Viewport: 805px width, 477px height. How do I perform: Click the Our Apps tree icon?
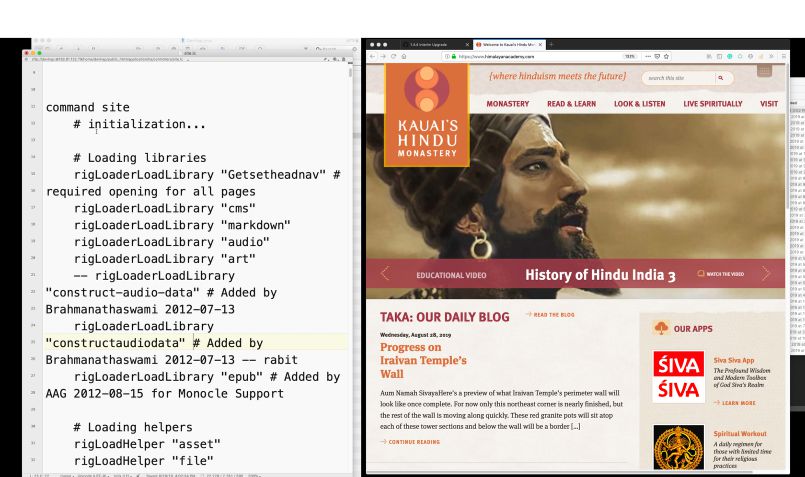point(661,328)
